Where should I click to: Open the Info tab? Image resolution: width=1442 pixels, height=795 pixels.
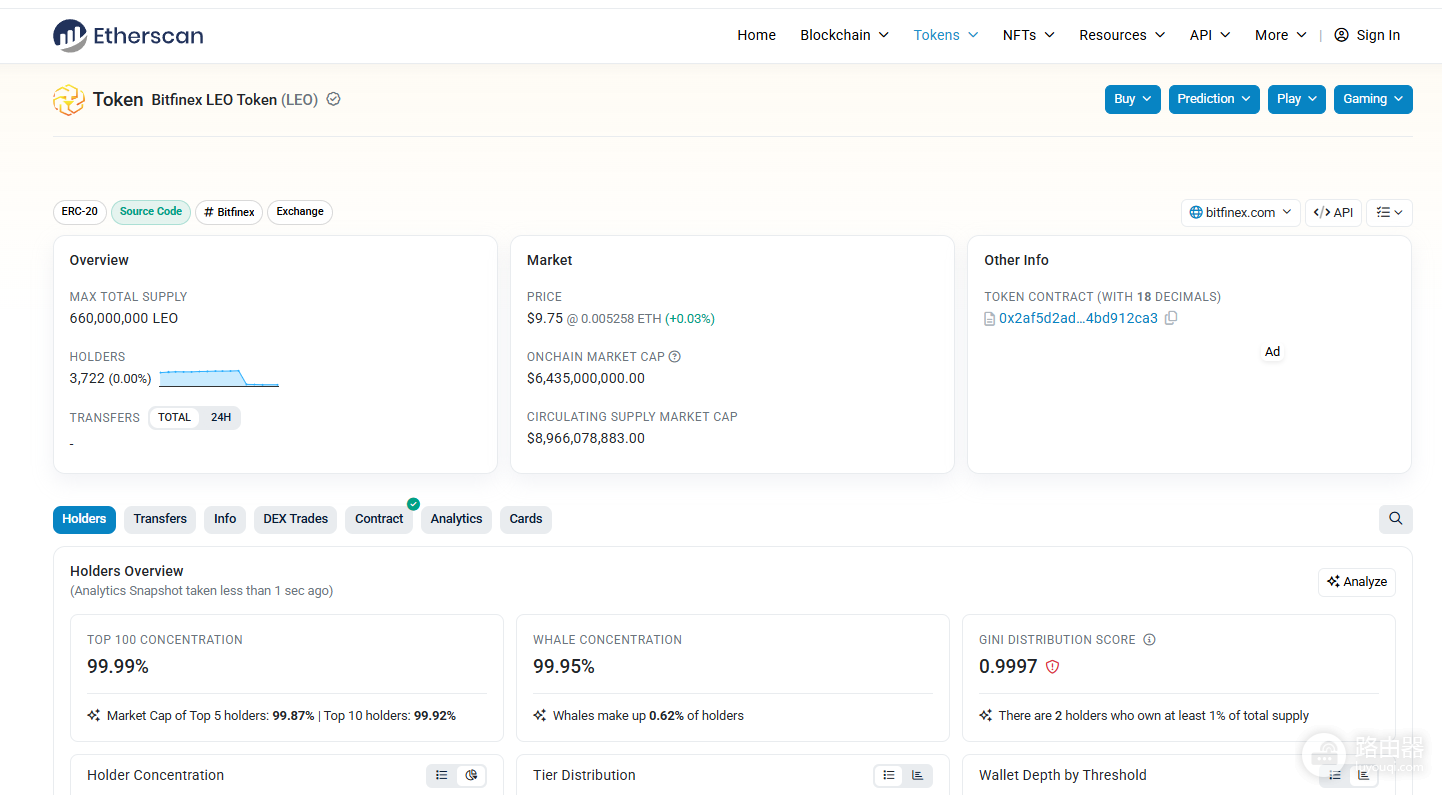(x=225, y=519)
